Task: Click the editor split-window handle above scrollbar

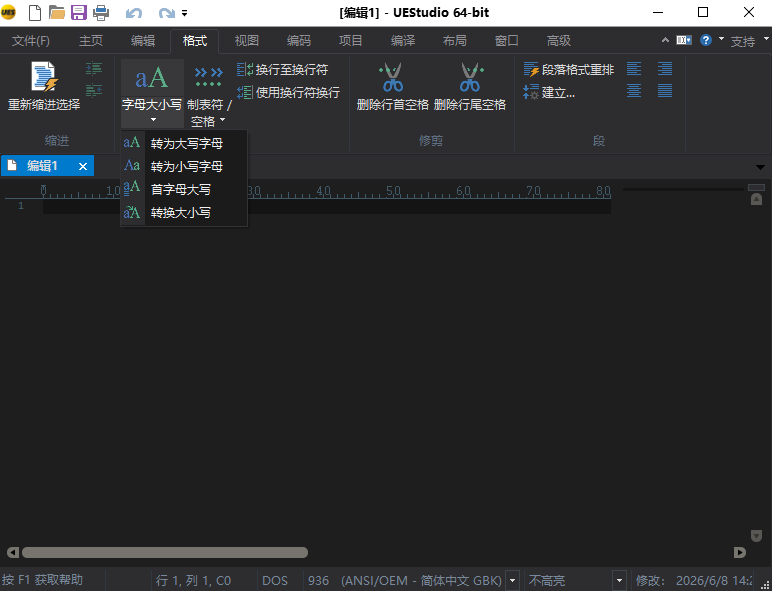Action: pos(756,187)
